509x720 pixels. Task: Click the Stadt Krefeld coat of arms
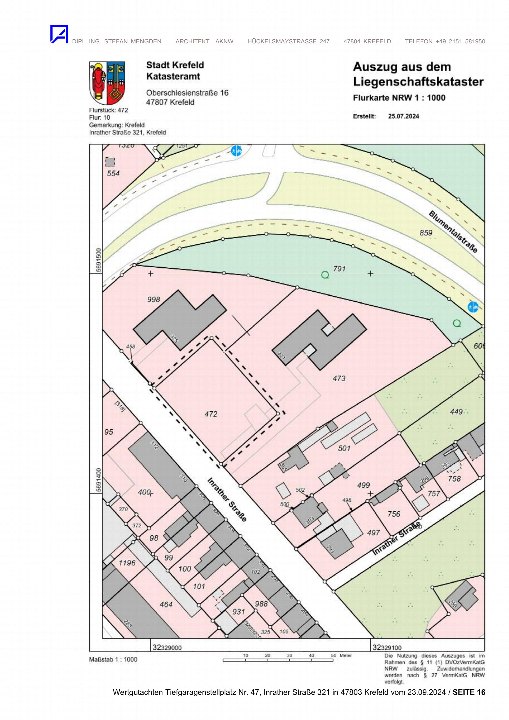coord(108,83)
